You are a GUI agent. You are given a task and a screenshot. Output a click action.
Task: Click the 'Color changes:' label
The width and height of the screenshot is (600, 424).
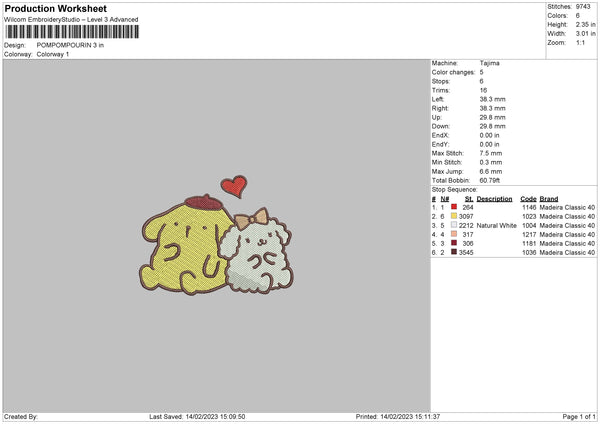pos(453,72)
